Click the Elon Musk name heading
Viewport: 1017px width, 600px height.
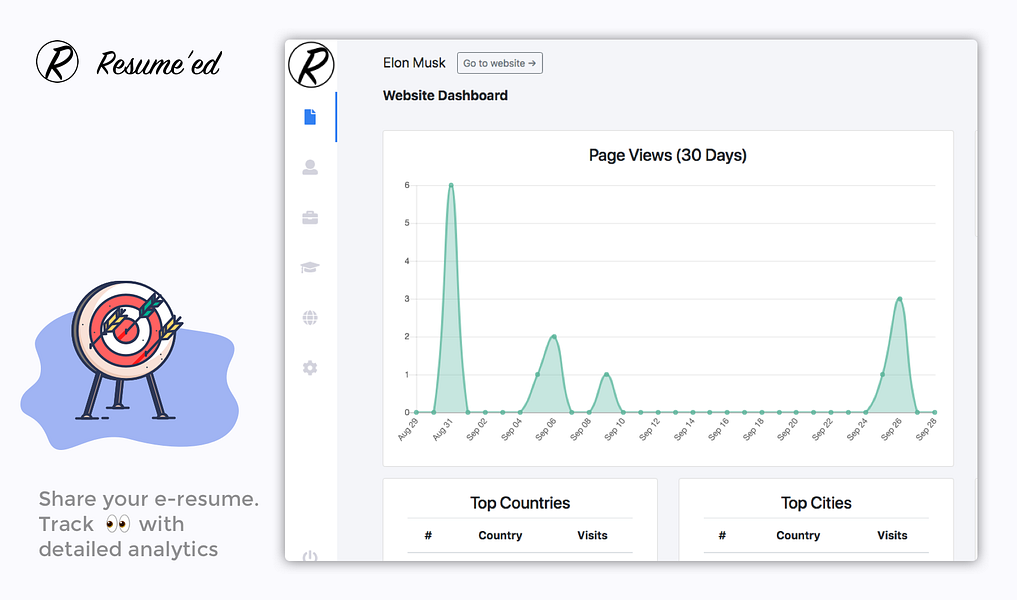pos(414,63)
